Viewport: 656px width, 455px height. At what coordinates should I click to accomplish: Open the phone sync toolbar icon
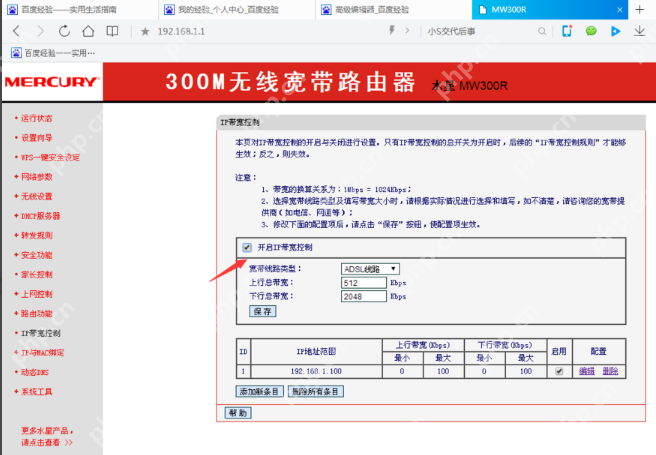[567, 31]
